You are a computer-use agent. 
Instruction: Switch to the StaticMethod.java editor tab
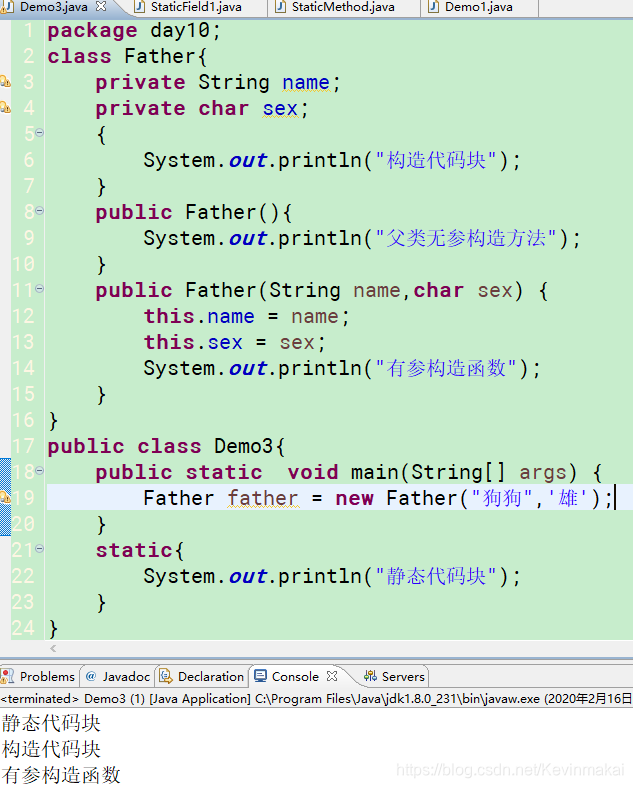tap(343, 7)
